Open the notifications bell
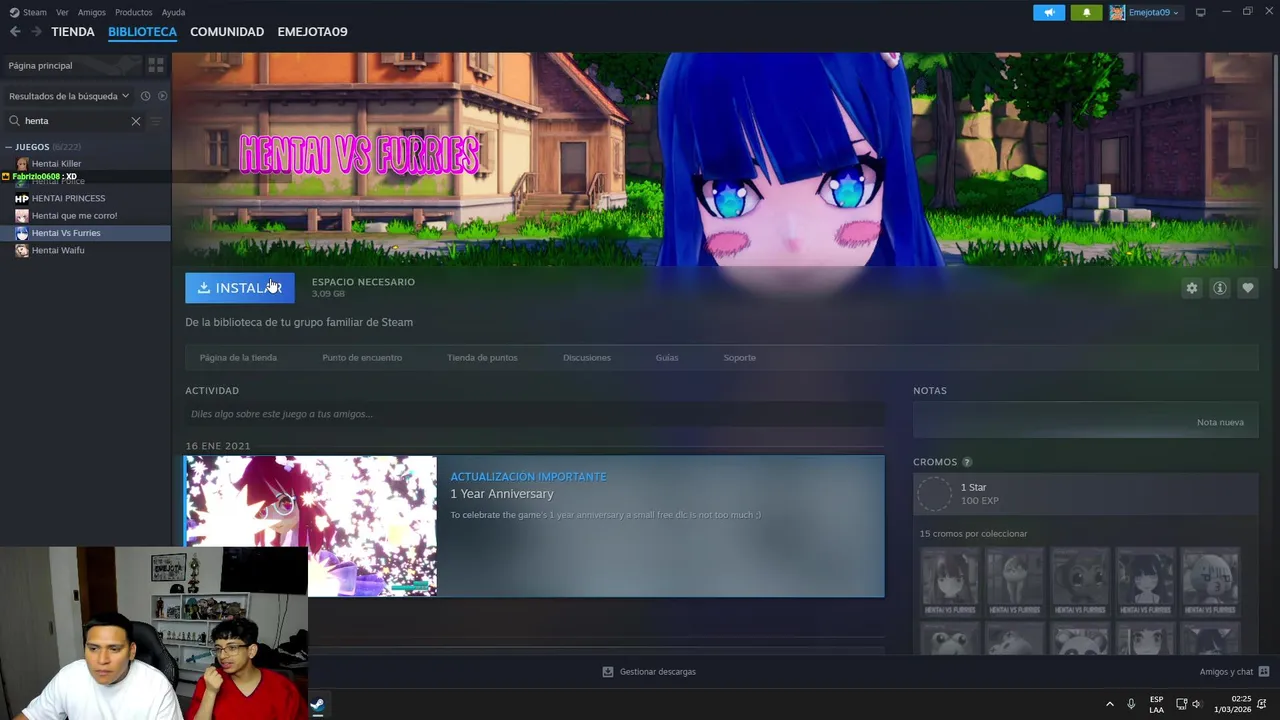This screenshot has width=1280, height=720. tap(1087, 12)
